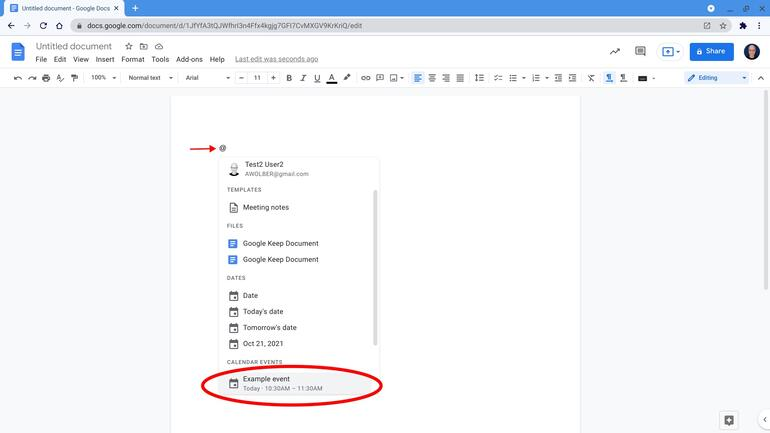Open the highlight color pen tool
This screenshot has width=770, height=433.
pyautogui.click(x=347, y=78)
